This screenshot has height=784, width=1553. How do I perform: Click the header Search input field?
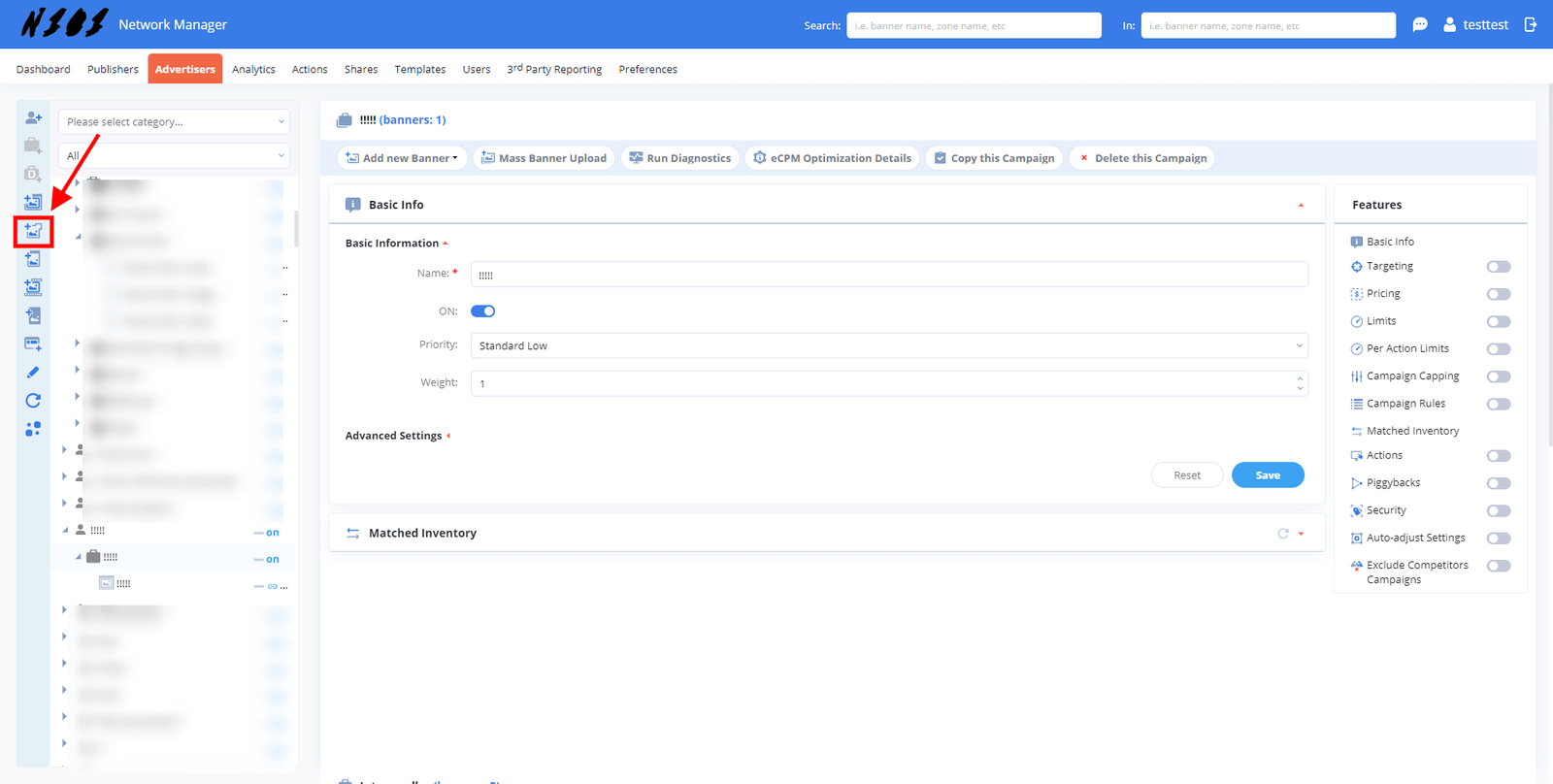974,25
